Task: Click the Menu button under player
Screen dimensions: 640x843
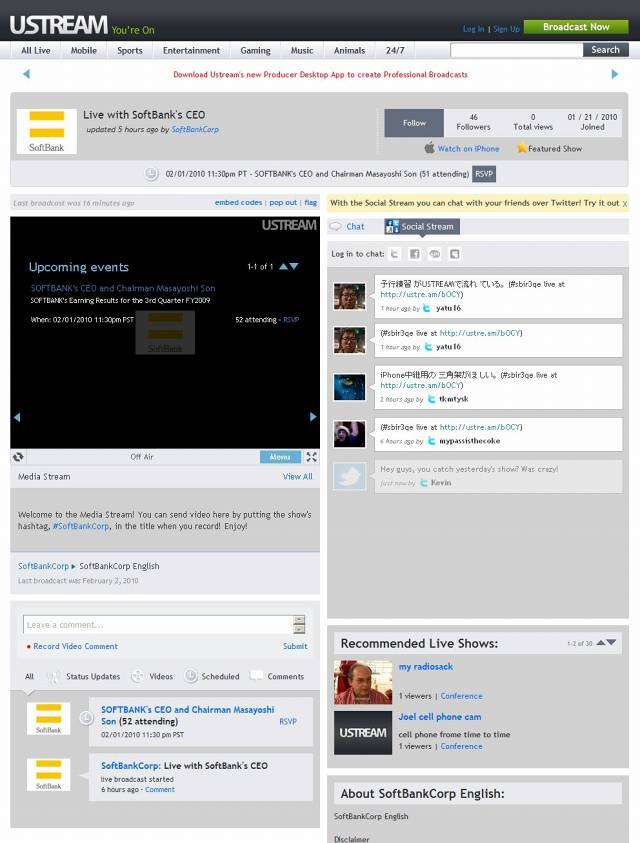Action: pos(280,456)
